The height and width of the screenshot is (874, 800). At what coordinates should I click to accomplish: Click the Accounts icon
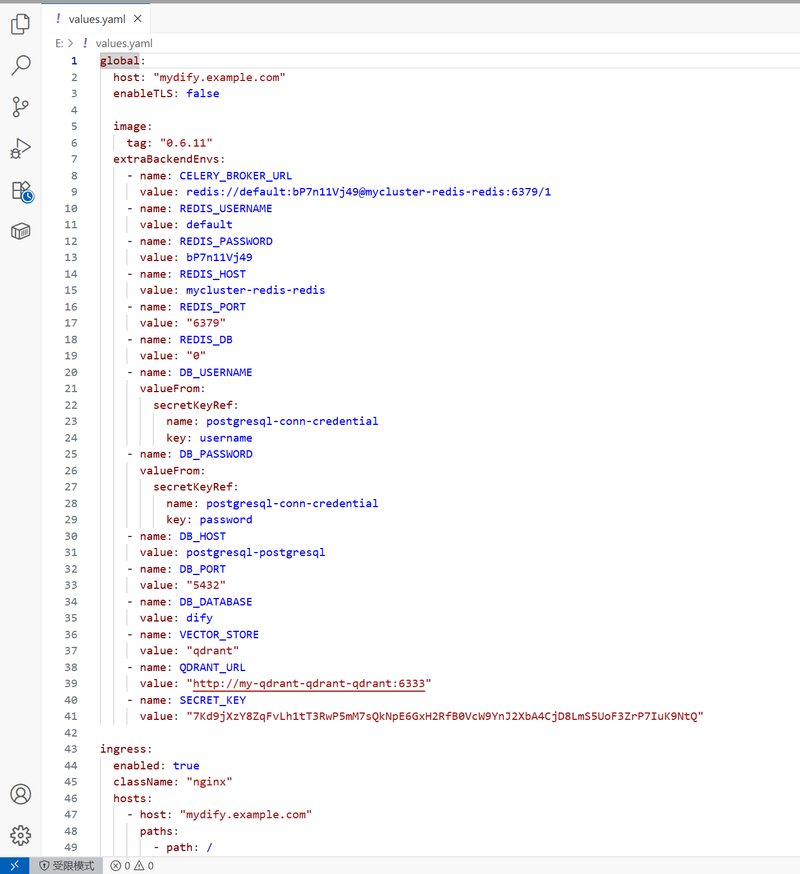pos(20,794)
